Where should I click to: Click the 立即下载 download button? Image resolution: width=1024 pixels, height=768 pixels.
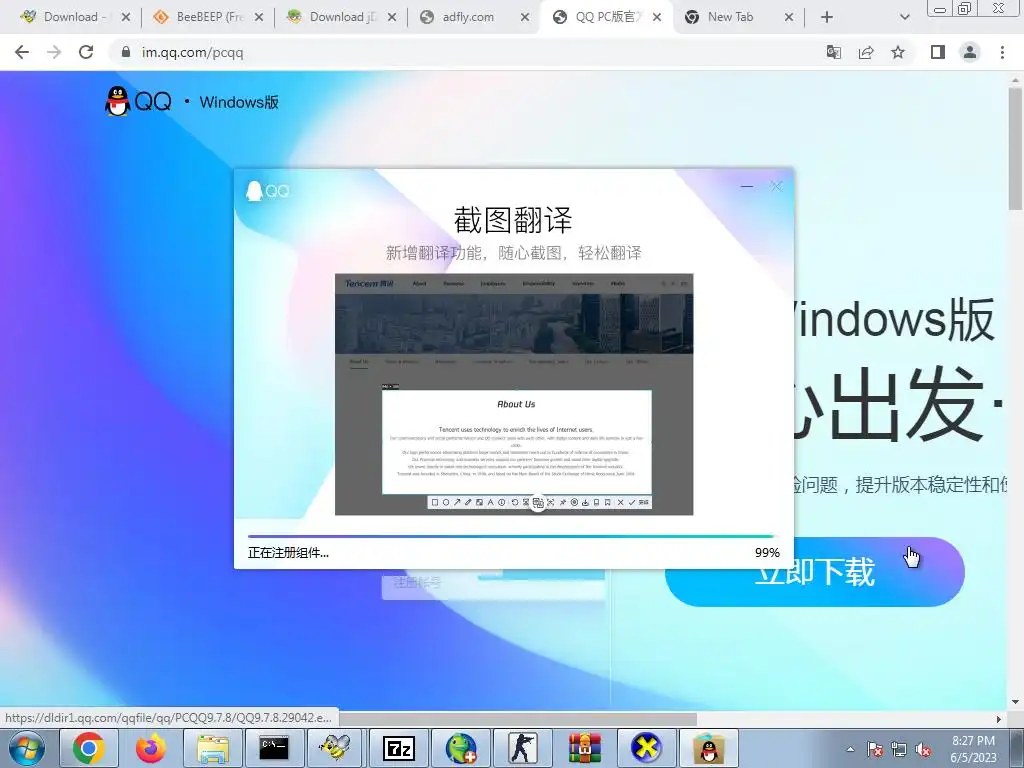tap(814, 571)
